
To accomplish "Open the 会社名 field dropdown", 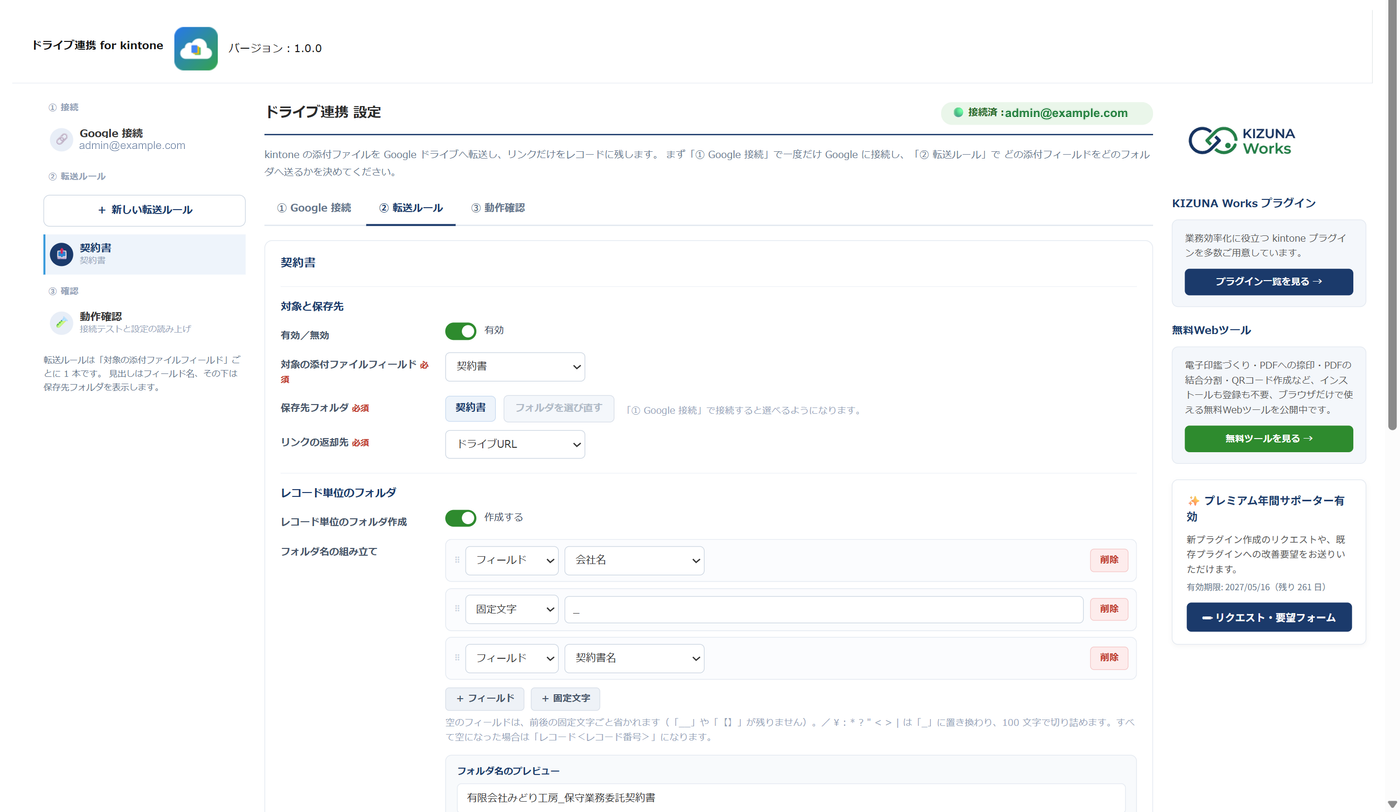I will point(634,560).
